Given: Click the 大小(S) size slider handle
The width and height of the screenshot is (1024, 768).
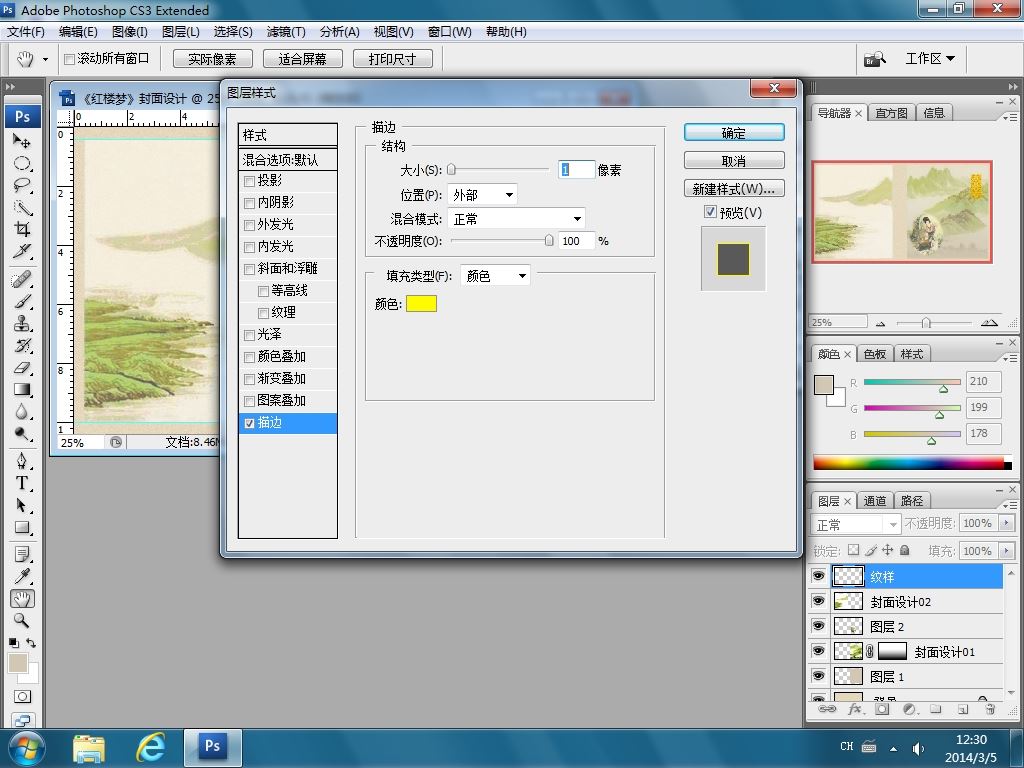Looking at the screenshot, I should pyautogui.click(x=451, y=170).
